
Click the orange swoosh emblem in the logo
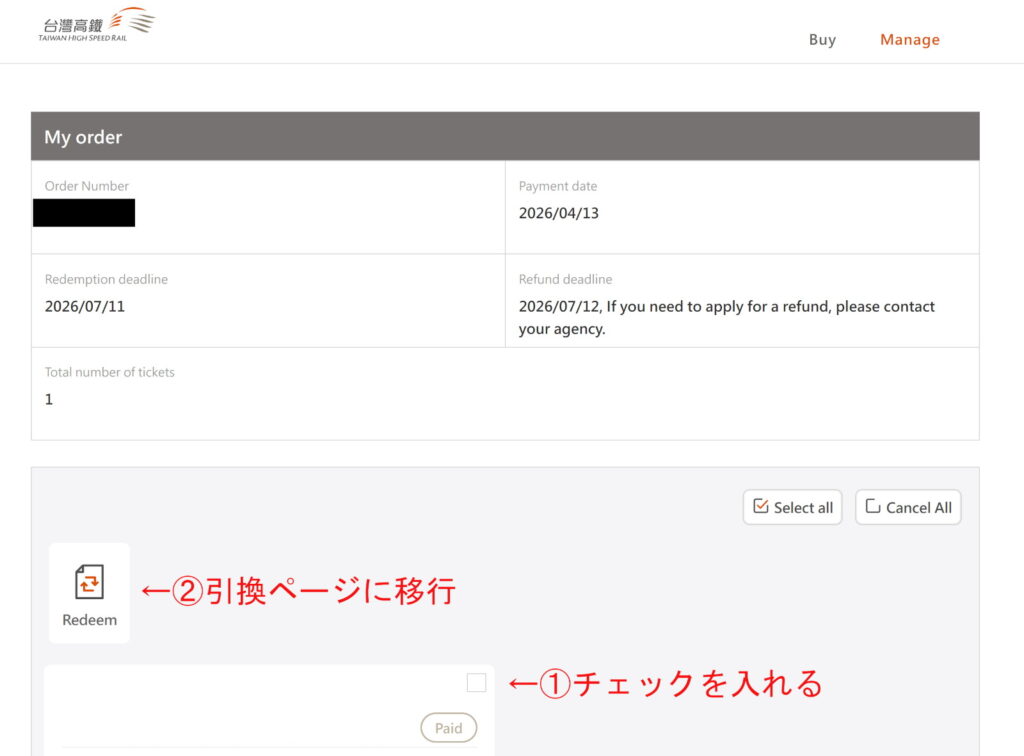132,19
